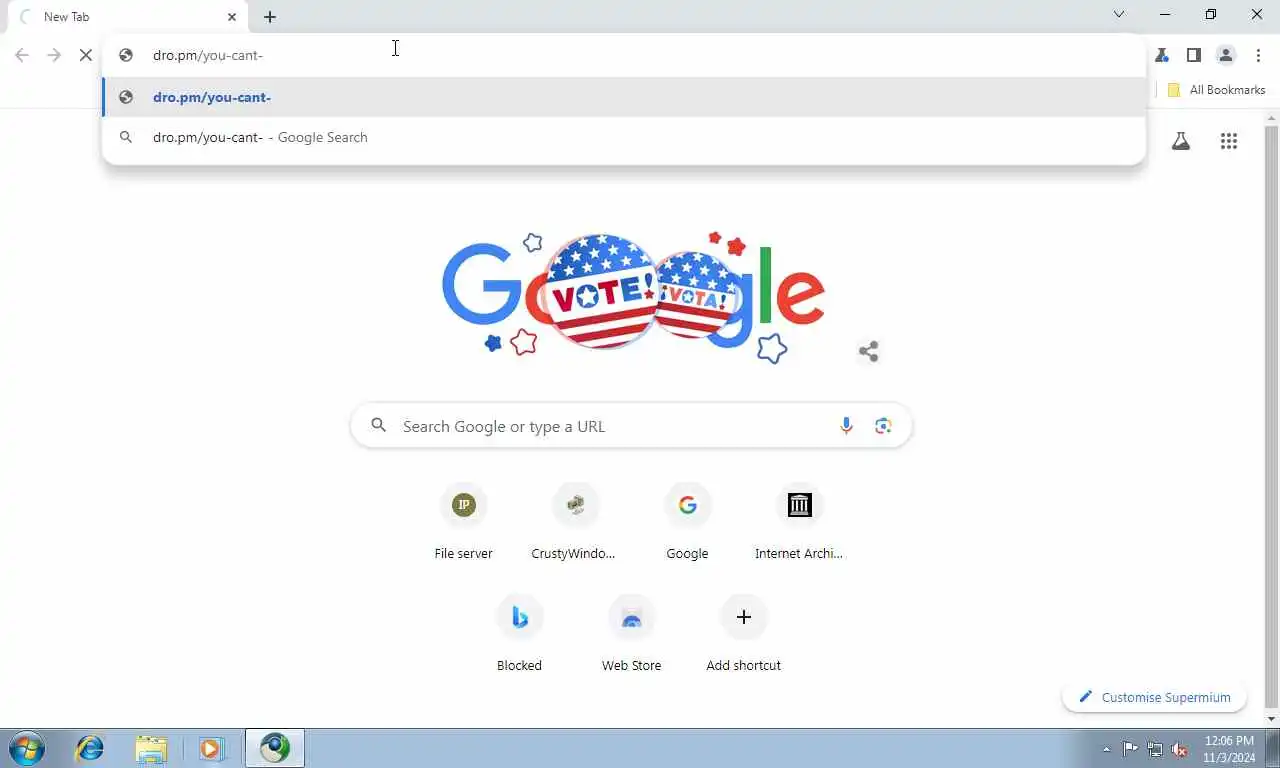Open the tab search chevron
Viewport: 1280px width, 768px height.
1119,15
